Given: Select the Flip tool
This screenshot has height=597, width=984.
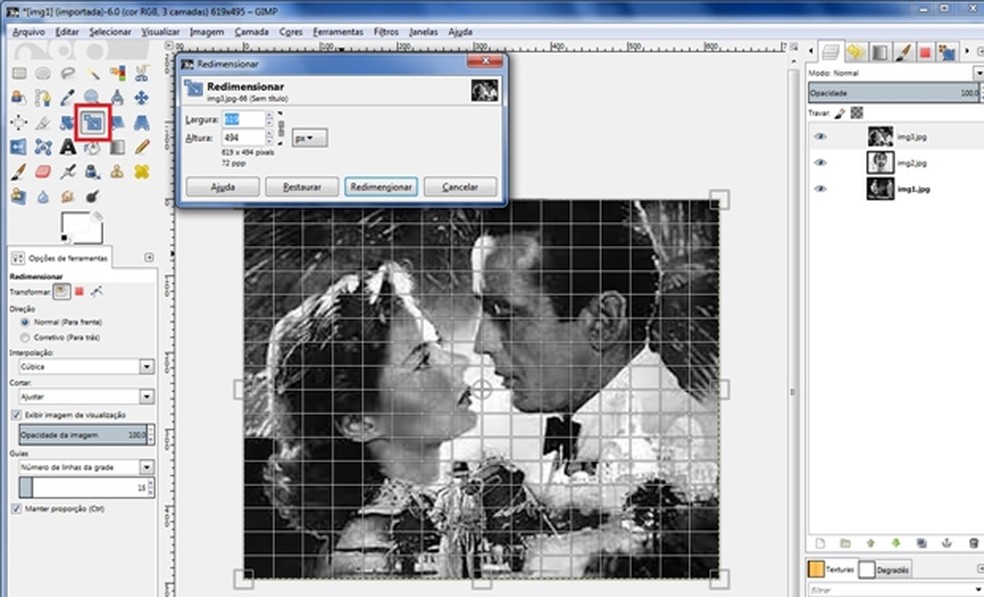Looking at the screenshot, I should coord(19,147).
